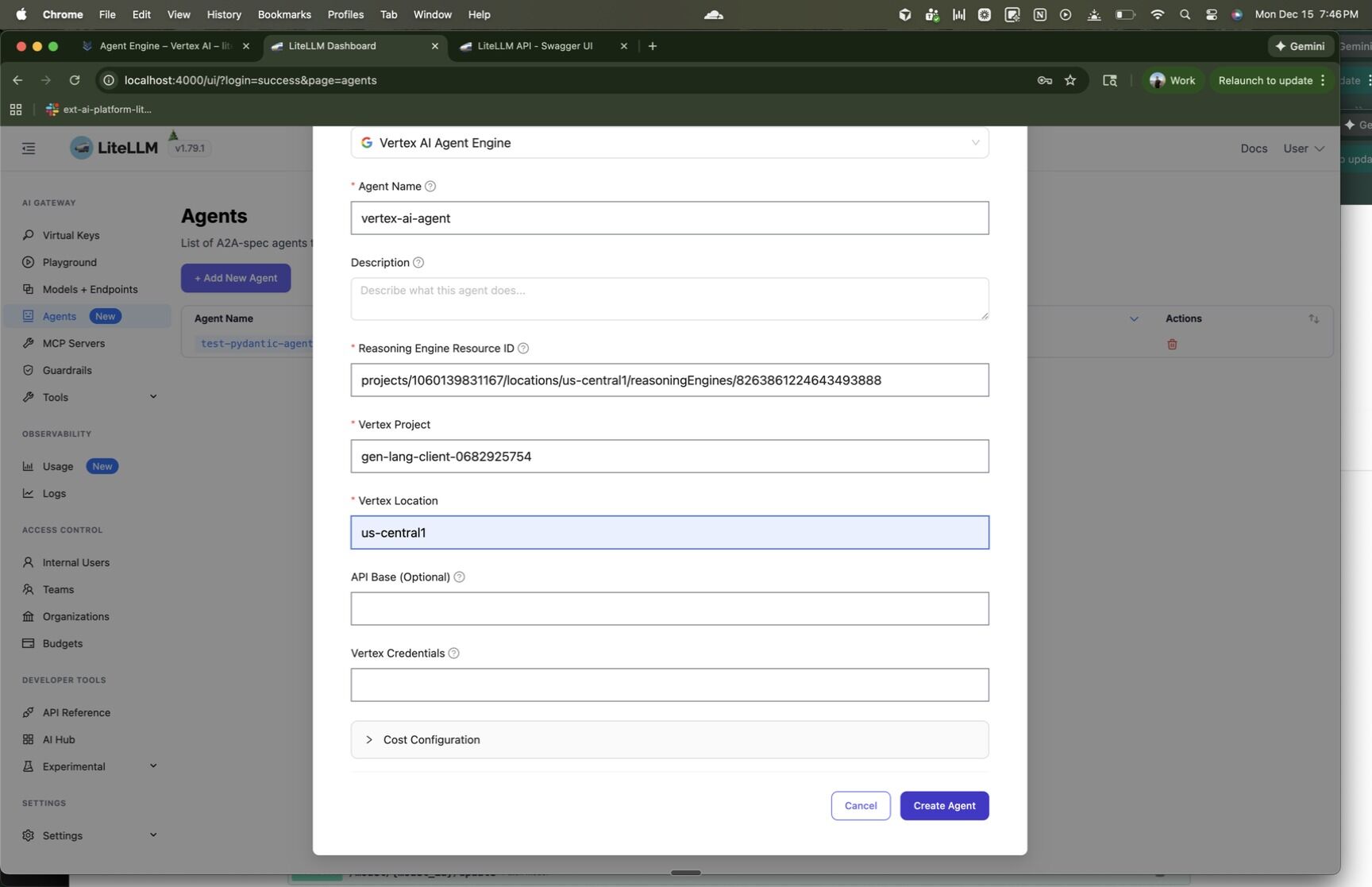Screen dimensions: 1372x887
Task: Open the Work profile button
Action: click(x=1172, y=80)
